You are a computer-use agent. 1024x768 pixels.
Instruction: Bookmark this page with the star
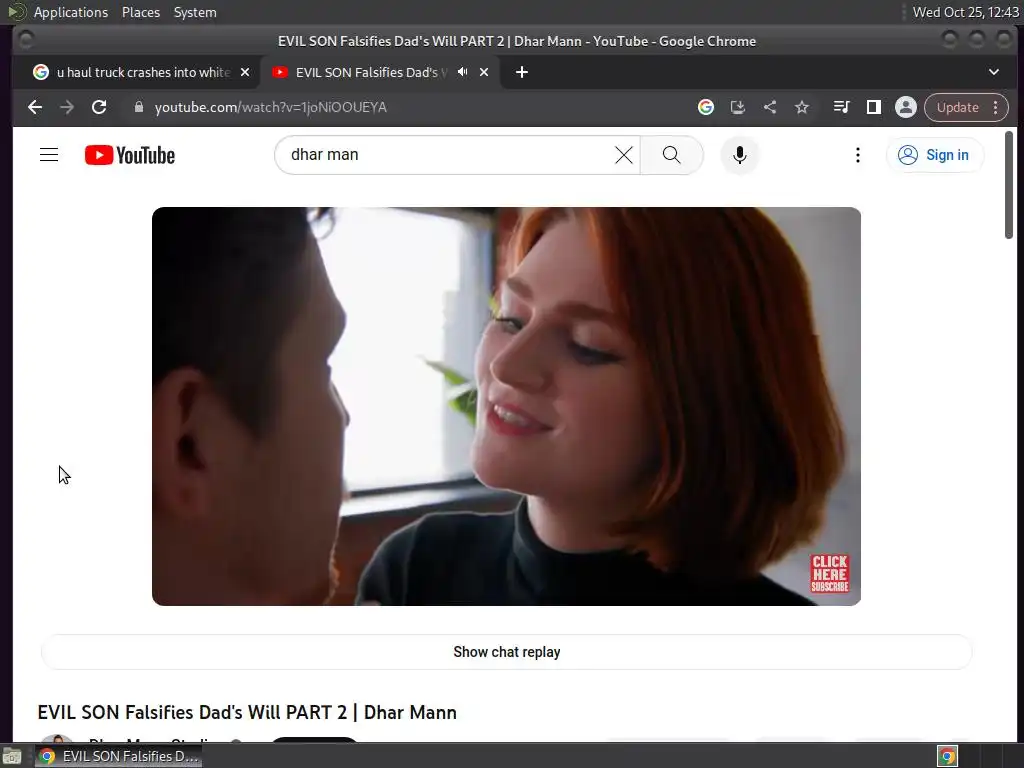802,107
